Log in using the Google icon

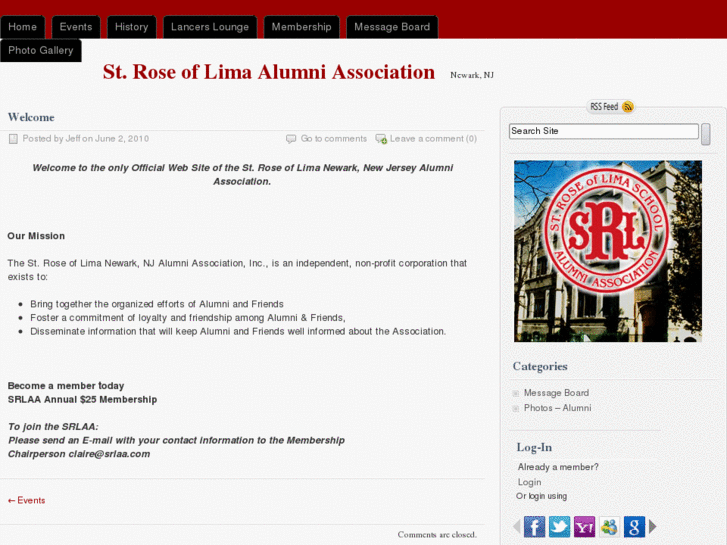coord(634,526)
